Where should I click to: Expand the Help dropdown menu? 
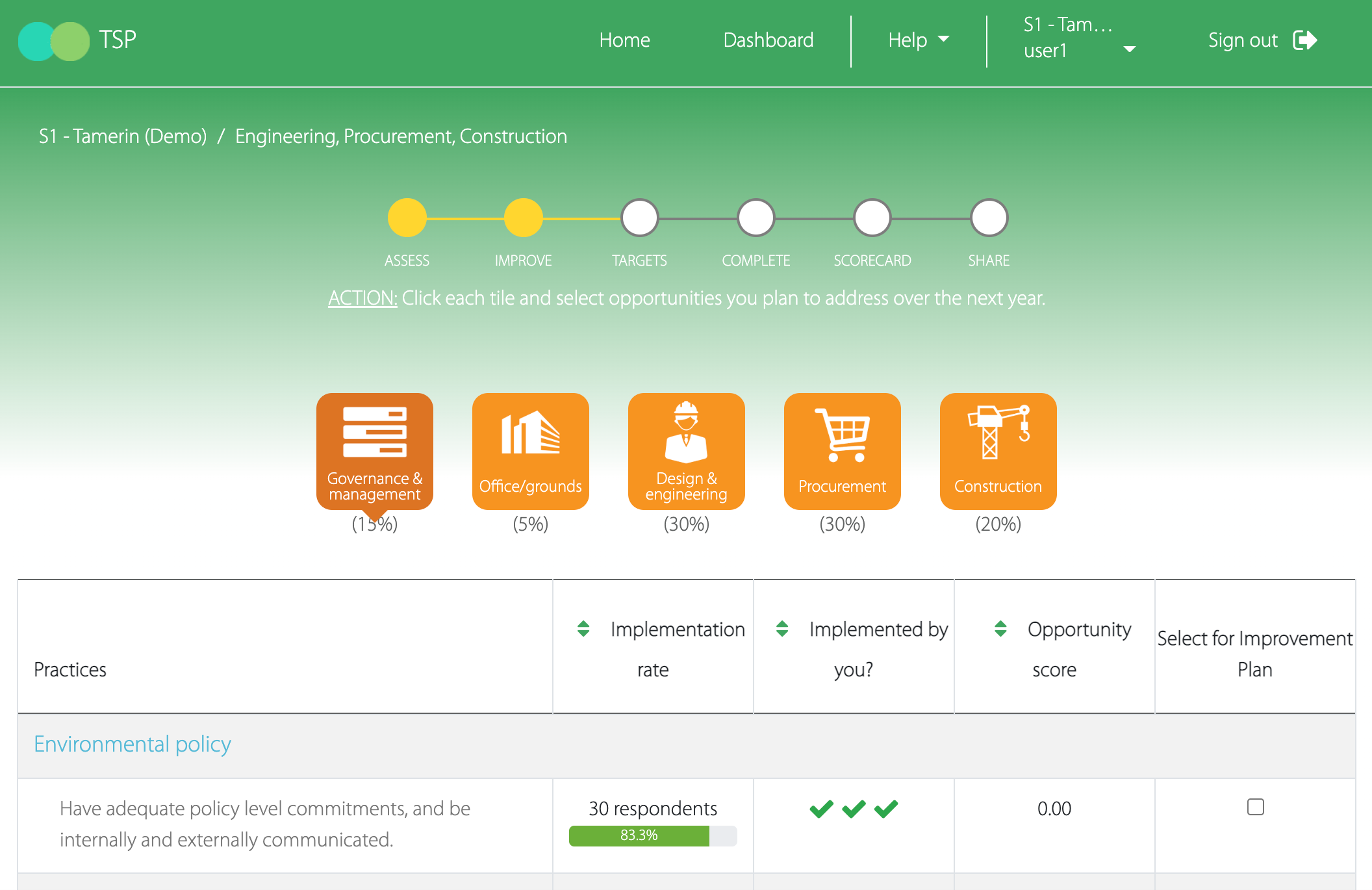(918, 40)
